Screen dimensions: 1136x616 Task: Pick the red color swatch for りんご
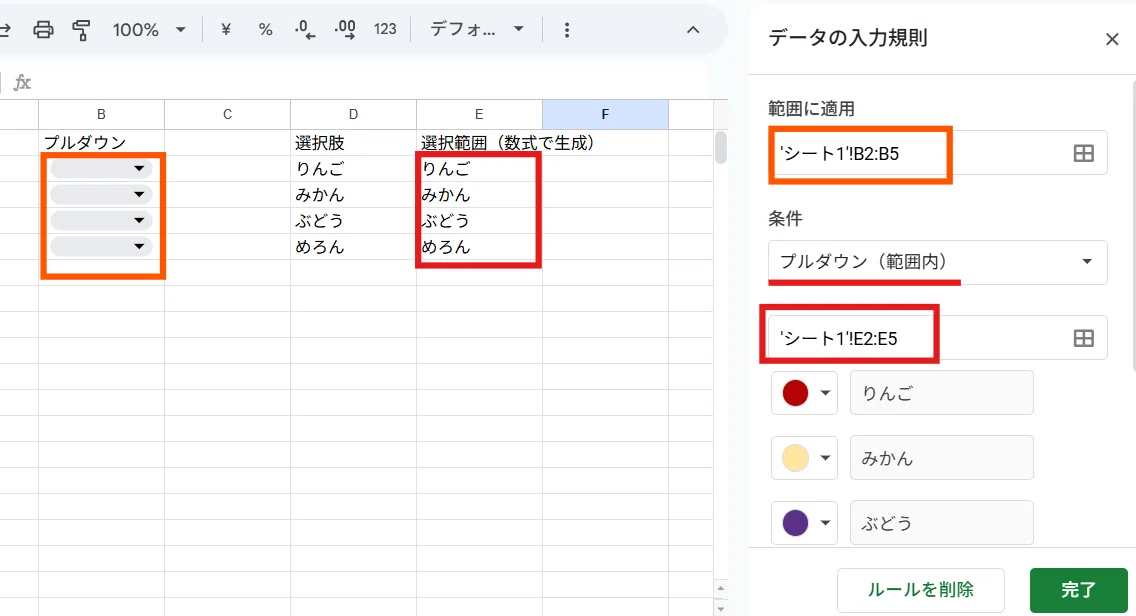point(804,393)
